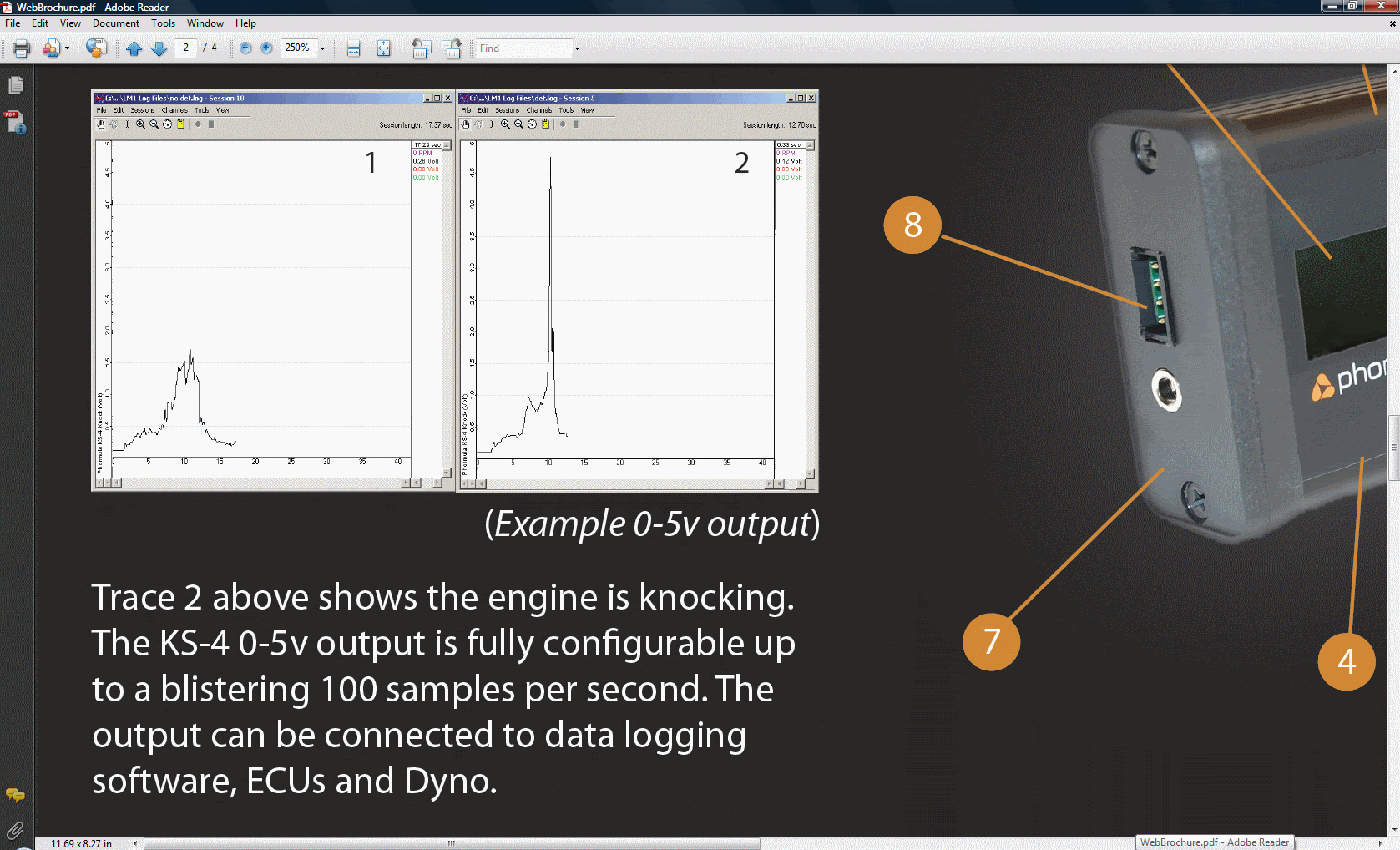Open the Attachments paperclip panel

tap(15, 830)
